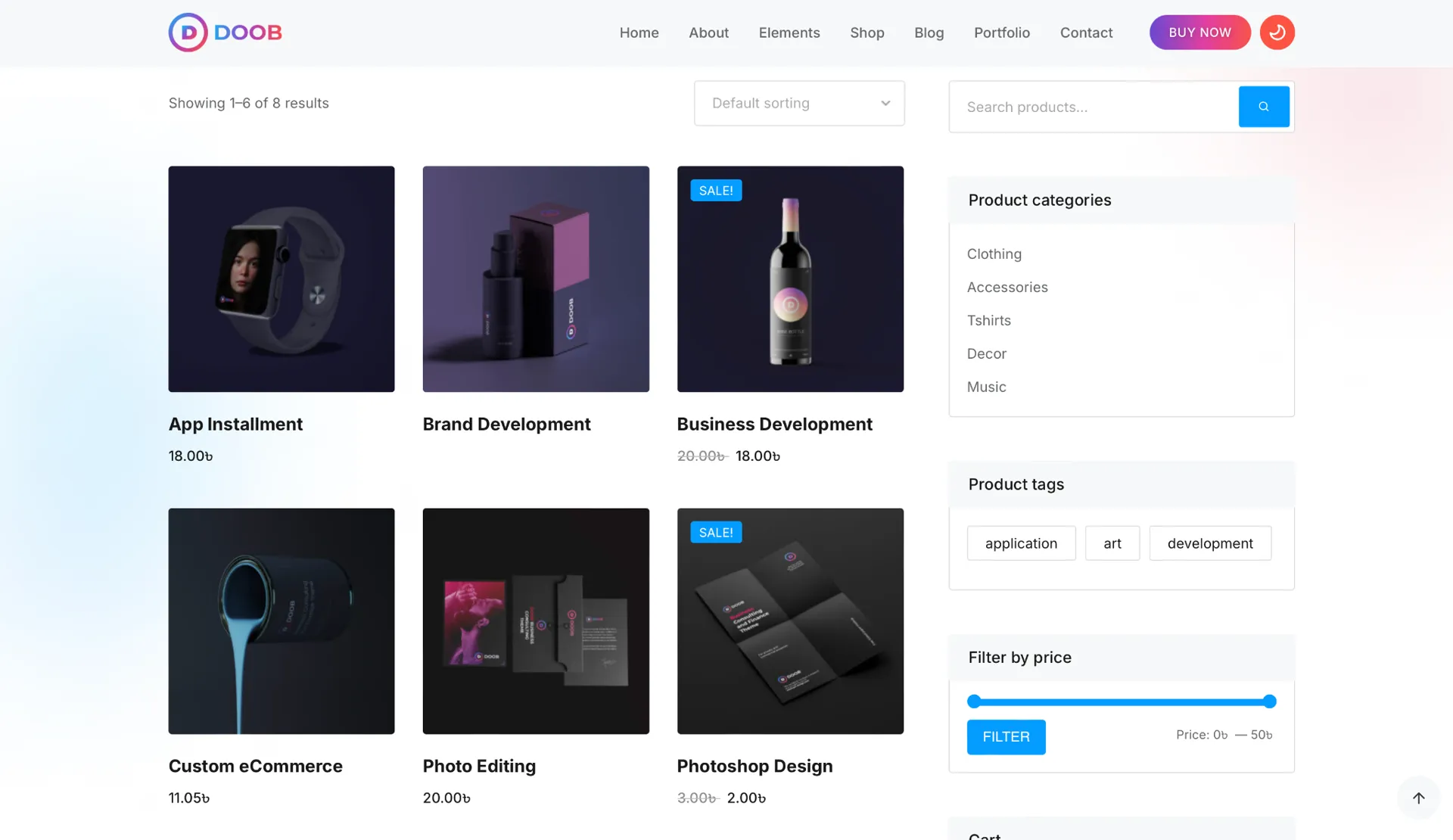Open the Photo Editing product title
The width and height of the screenshot is (1453, 840).
pos(478,766)
